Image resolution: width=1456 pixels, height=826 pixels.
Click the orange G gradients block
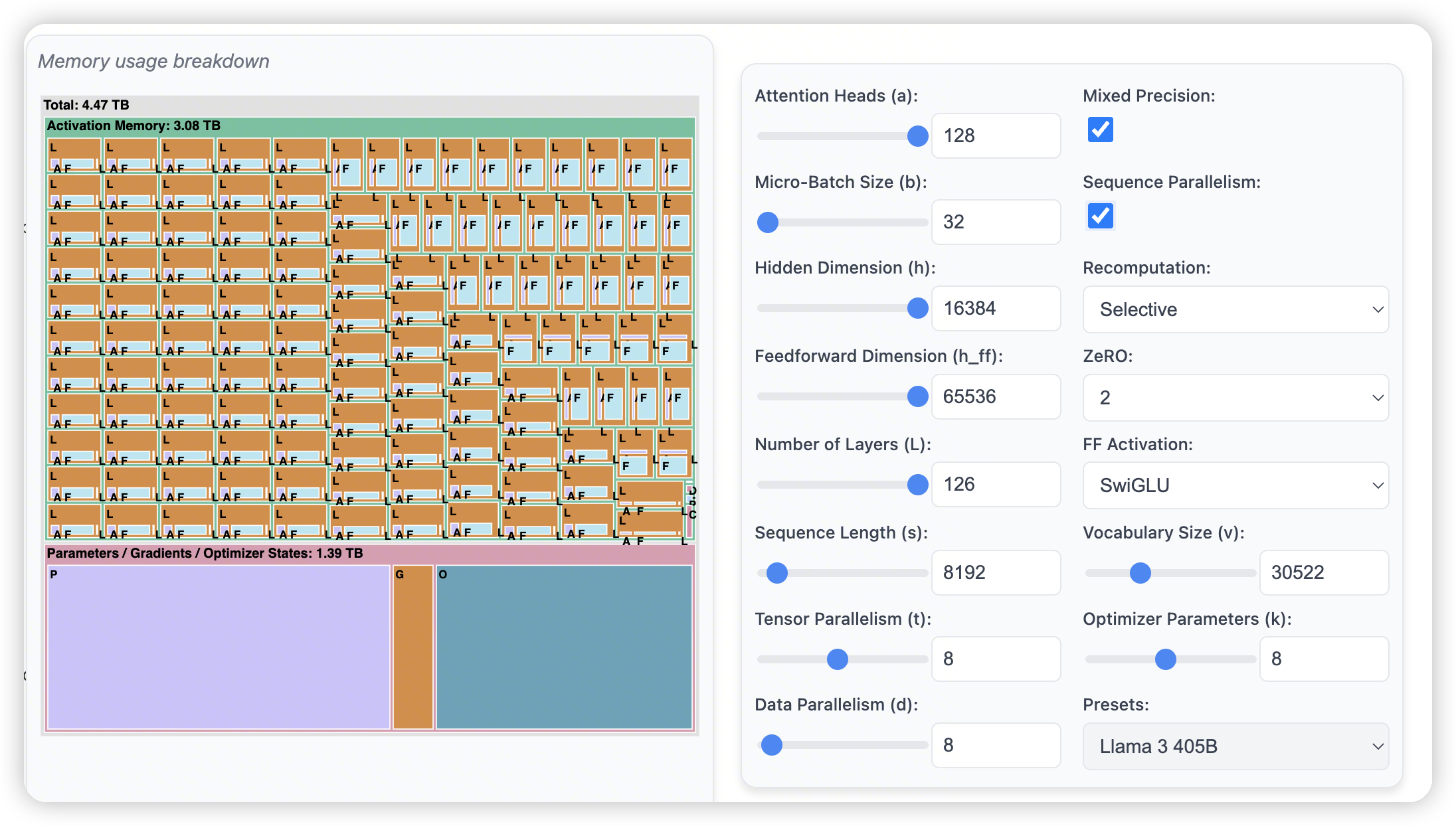[412, 647]
